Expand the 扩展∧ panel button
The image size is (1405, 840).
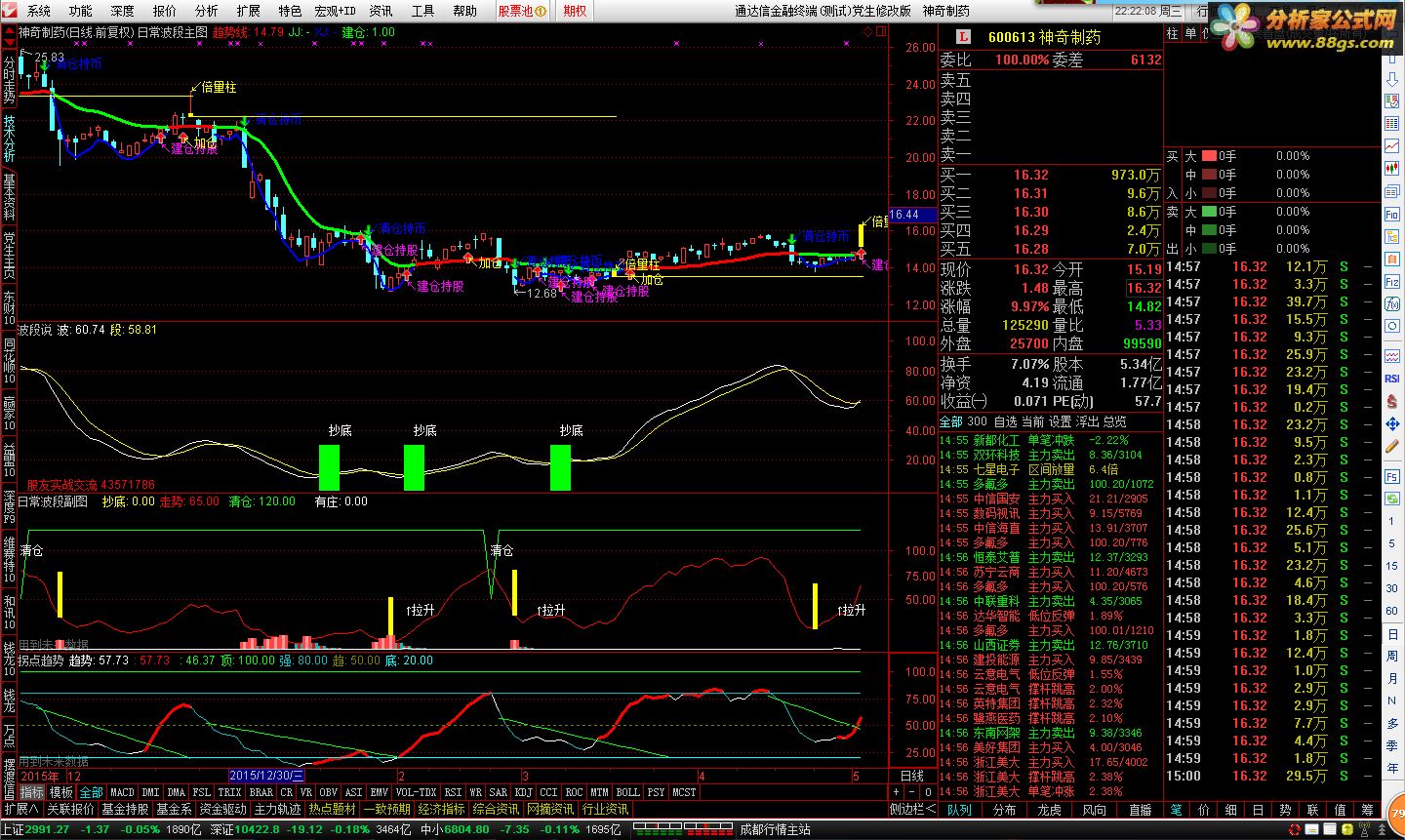pyautogui.click(x=21, y=809)
